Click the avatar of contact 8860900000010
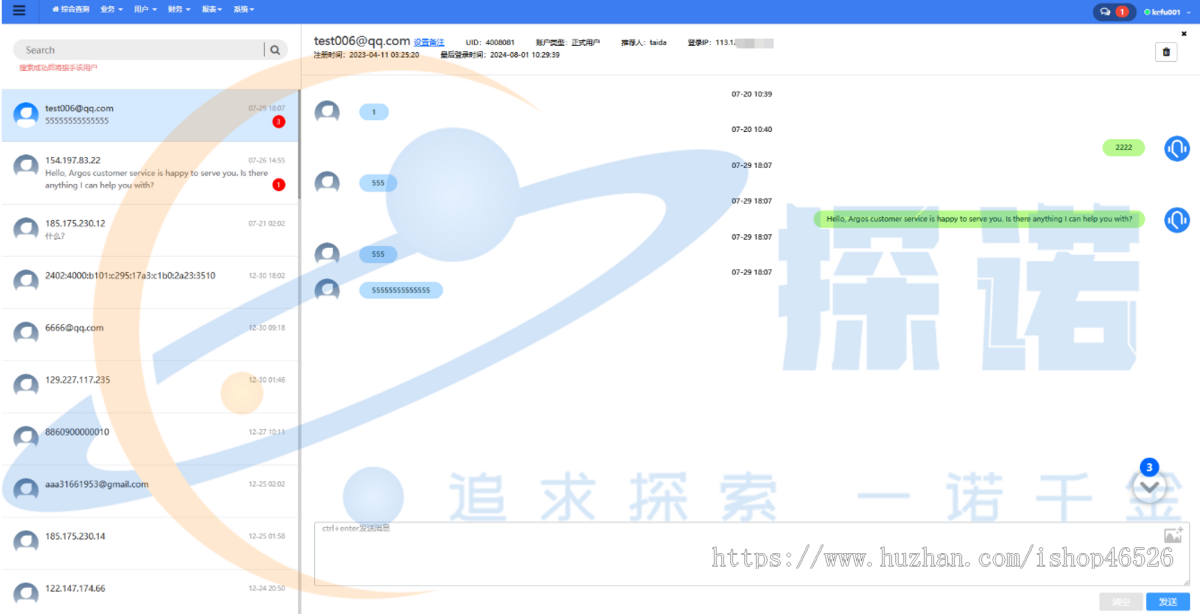Viewport: 1200px width, 614px height. [26, 437]
